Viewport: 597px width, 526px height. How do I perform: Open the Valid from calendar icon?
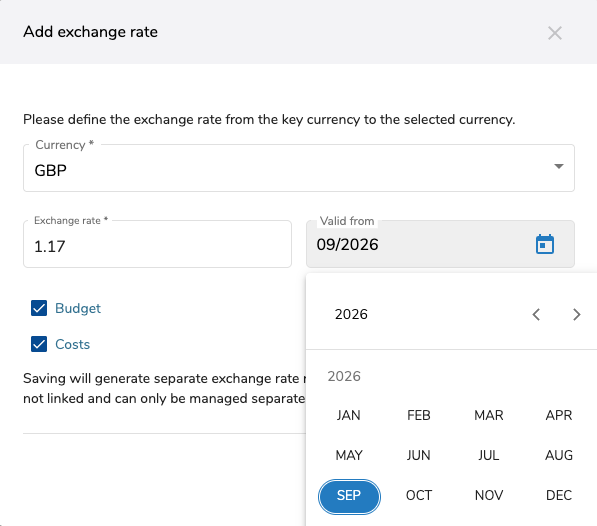545,244
